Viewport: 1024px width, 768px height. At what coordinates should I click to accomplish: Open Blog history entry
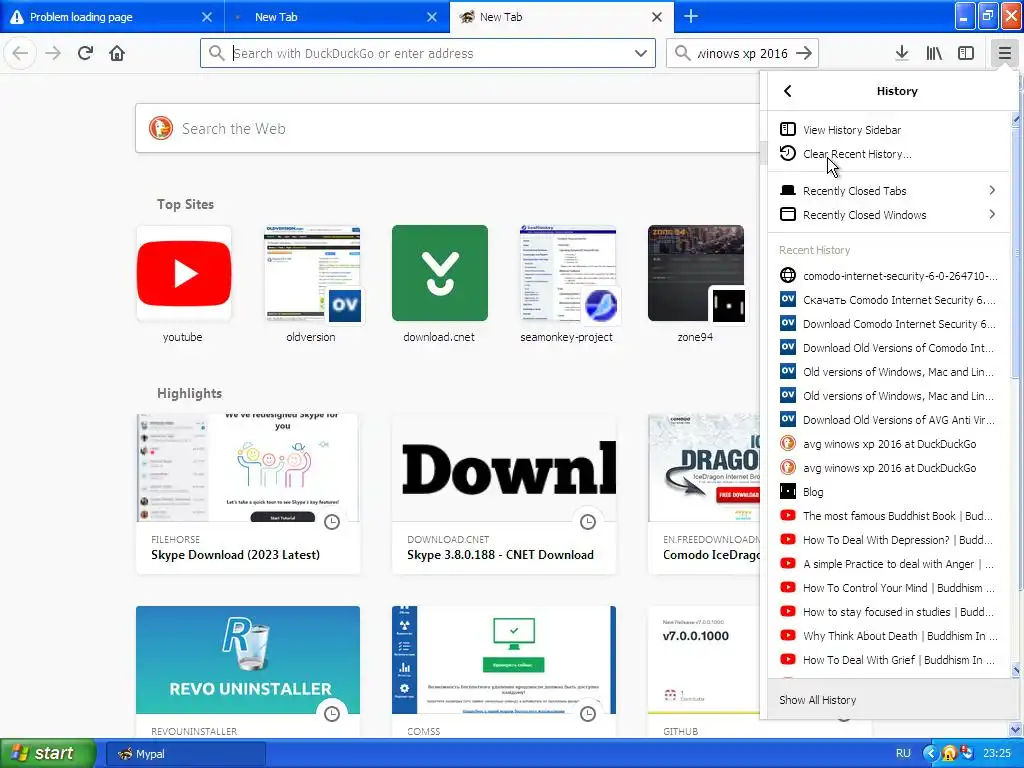(x=889, y=492)
